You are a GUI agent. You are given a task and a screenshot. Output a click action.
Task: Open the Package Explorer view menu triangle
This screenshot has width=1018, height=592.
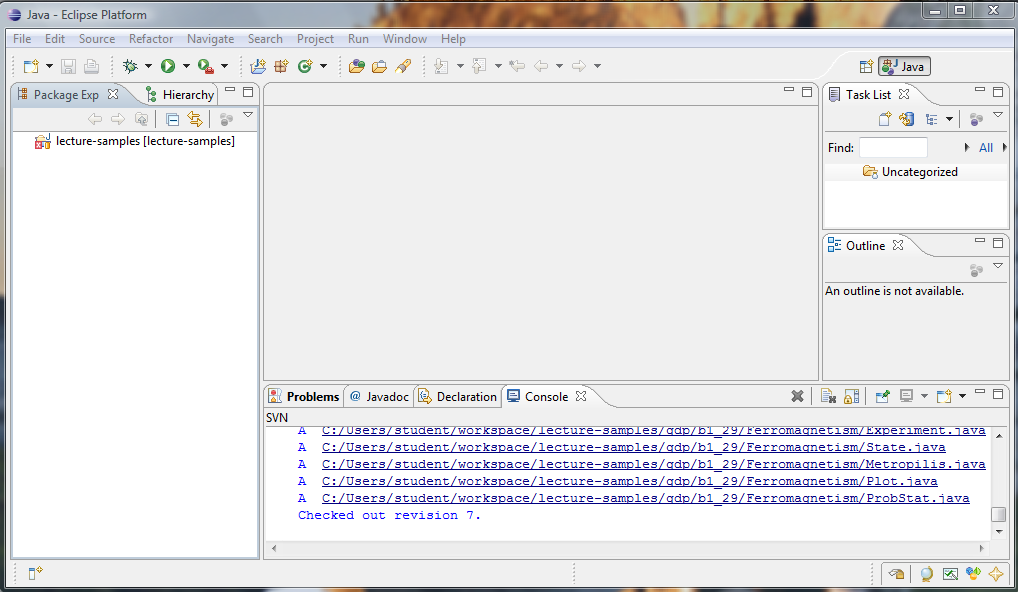coord(247,115)
